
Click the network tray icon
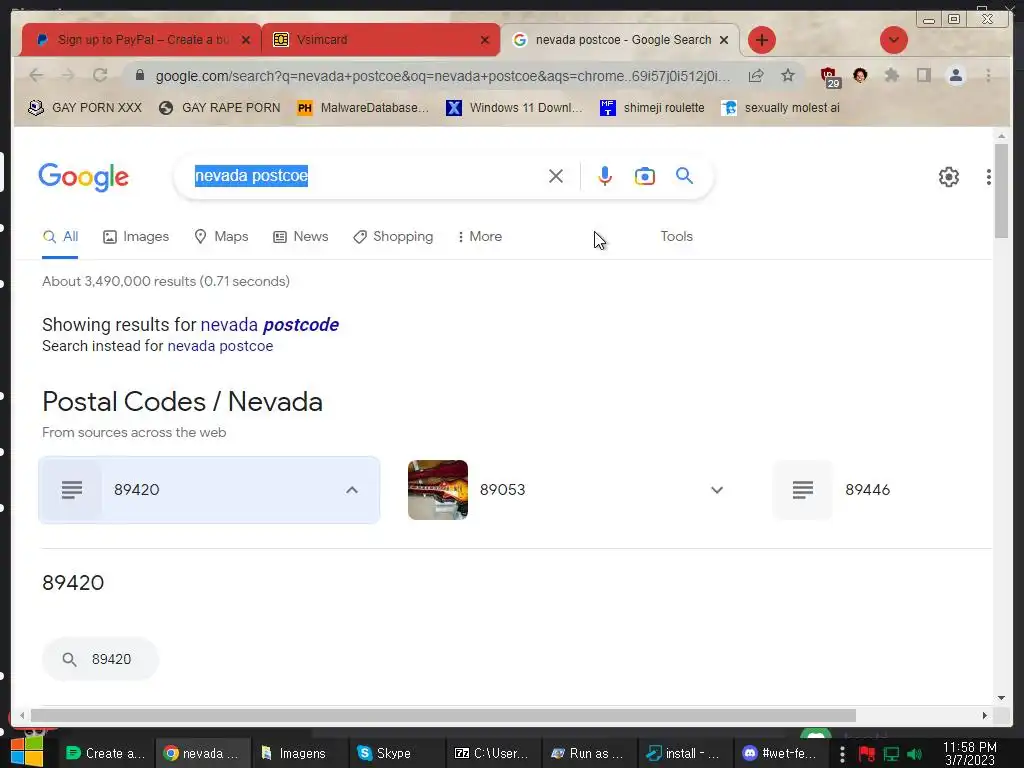[x=891, y=754]
